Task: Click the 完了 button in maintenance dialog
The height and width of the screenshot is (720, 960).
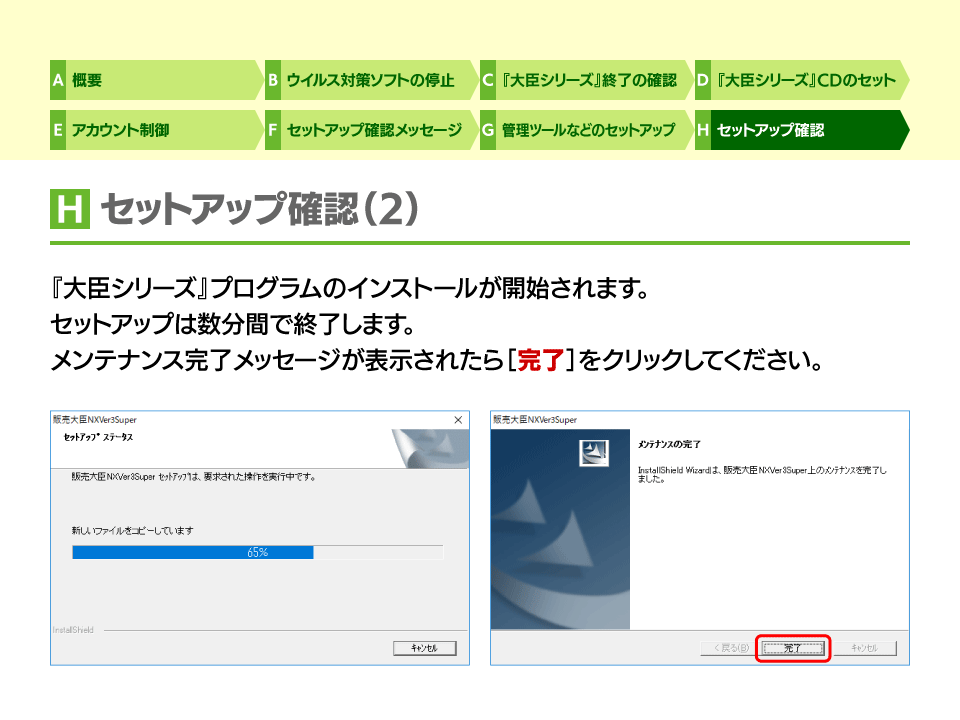Action: pos(793,648)
